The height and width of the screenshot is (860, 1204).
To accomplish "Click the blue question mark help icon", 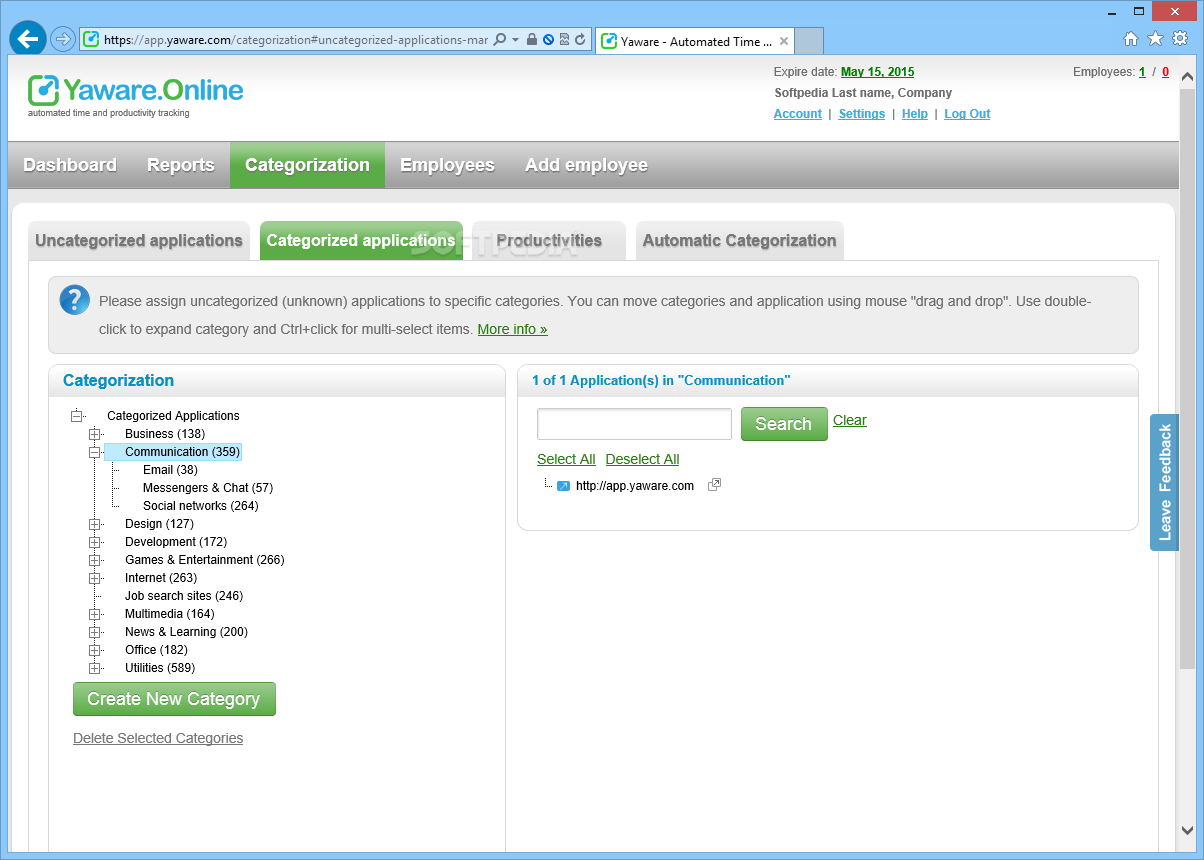I will pos(75,300).
